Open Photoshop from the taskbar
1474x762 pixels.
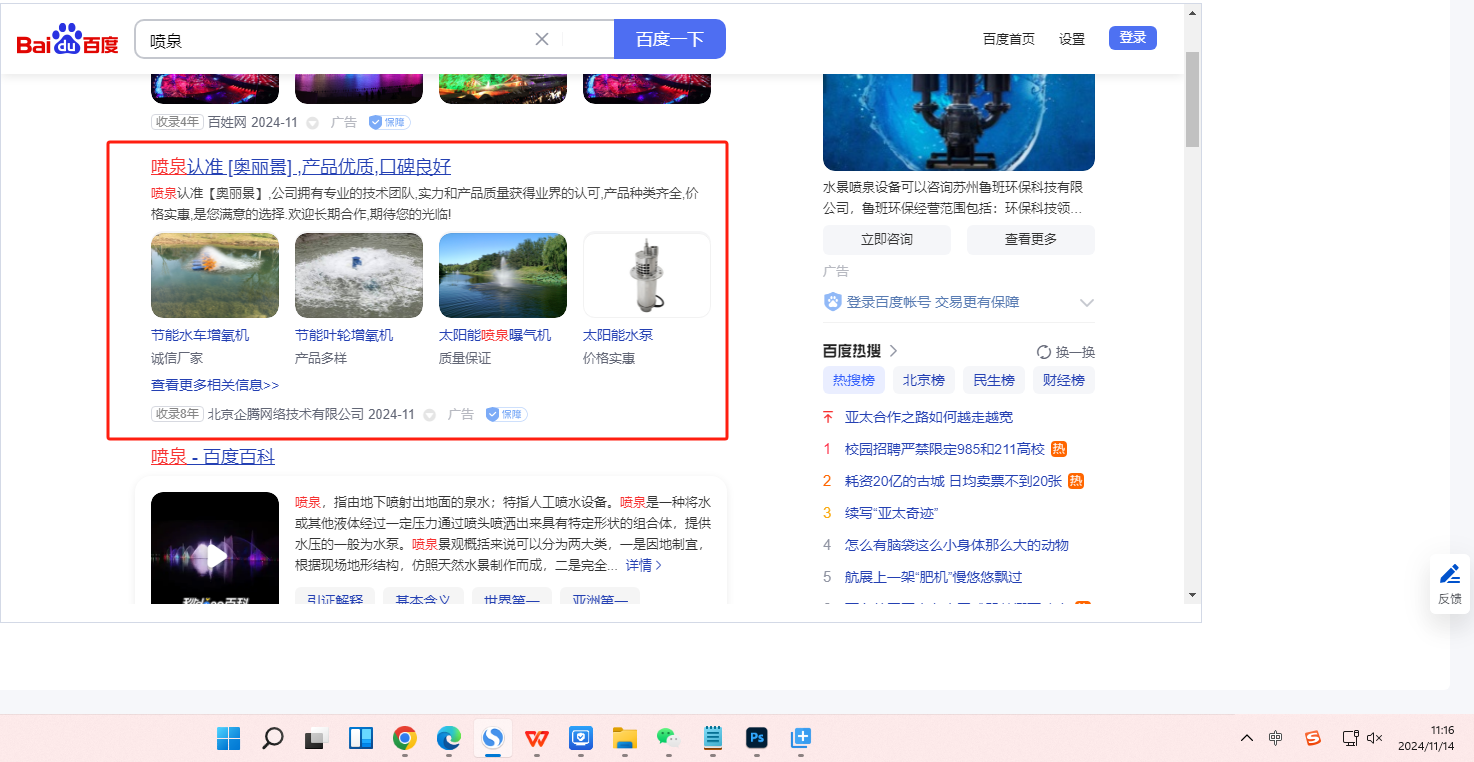pos(757,739)
